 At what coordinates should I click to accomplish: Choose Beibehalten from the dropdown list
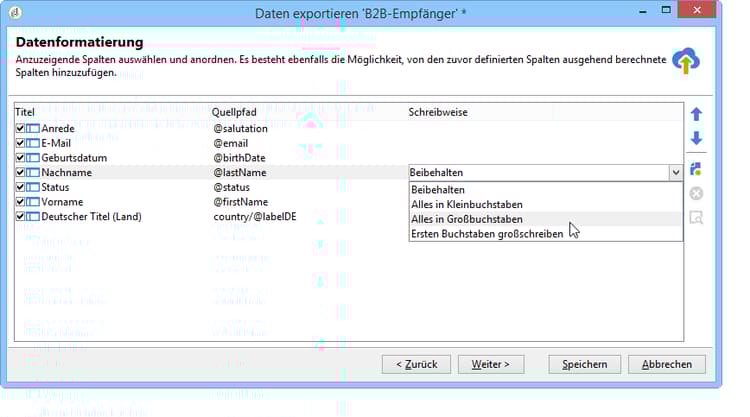click(545, 190)
